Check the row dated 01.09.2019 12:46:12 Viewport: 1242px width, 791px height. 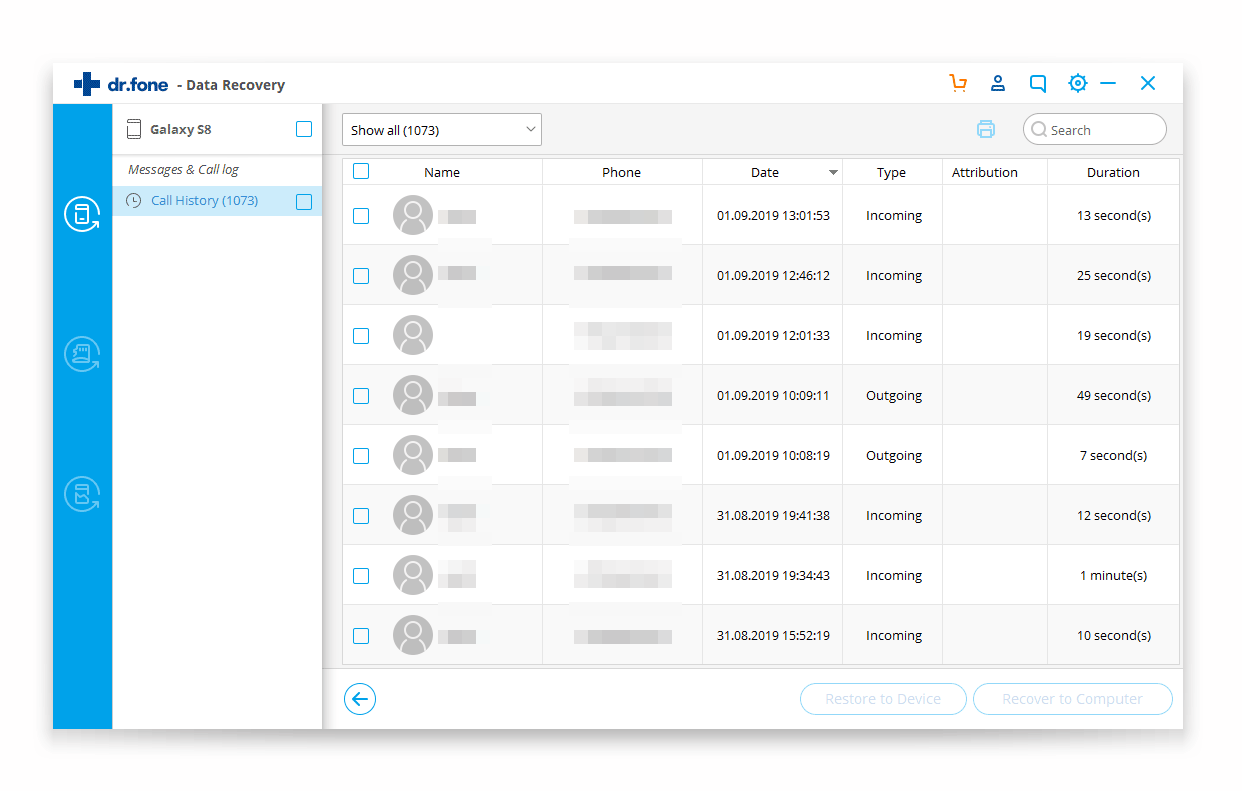(361, 276)
